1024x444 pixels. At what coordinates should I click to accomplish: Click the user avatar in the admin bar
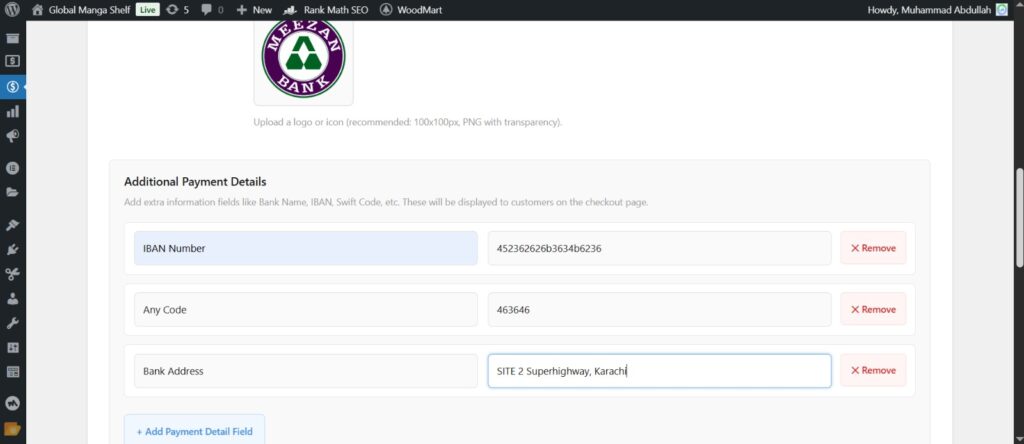[1002, 10]
